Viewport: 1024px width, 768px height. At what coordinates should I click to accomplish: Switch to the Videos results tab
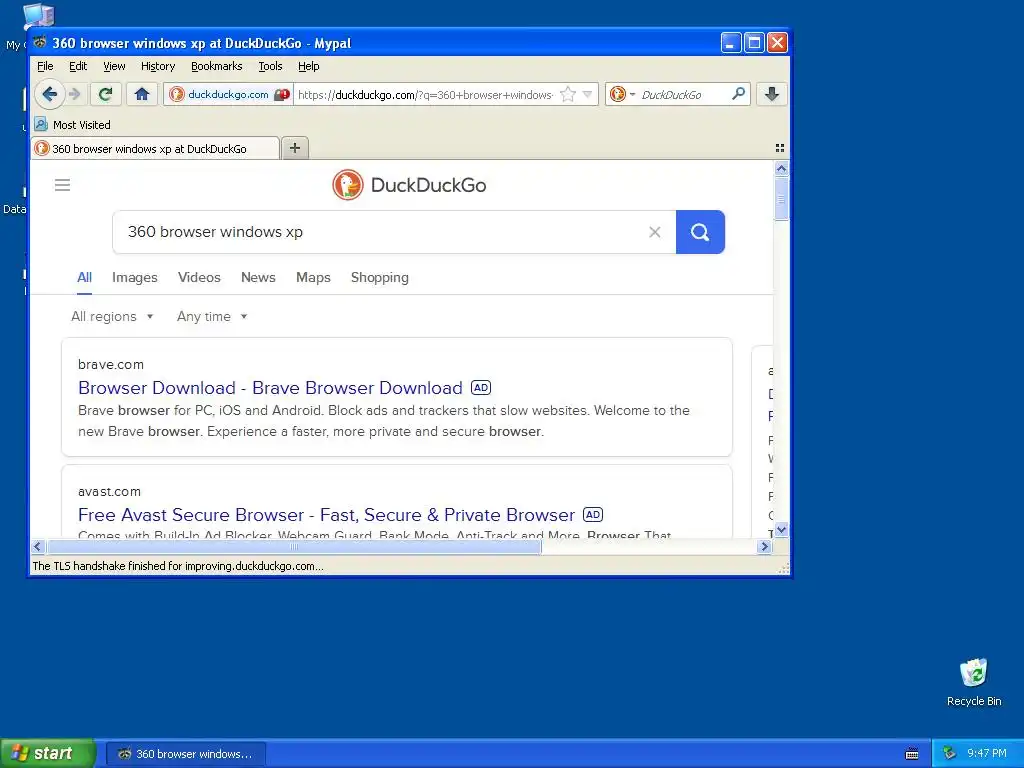[x=199, y=277]
